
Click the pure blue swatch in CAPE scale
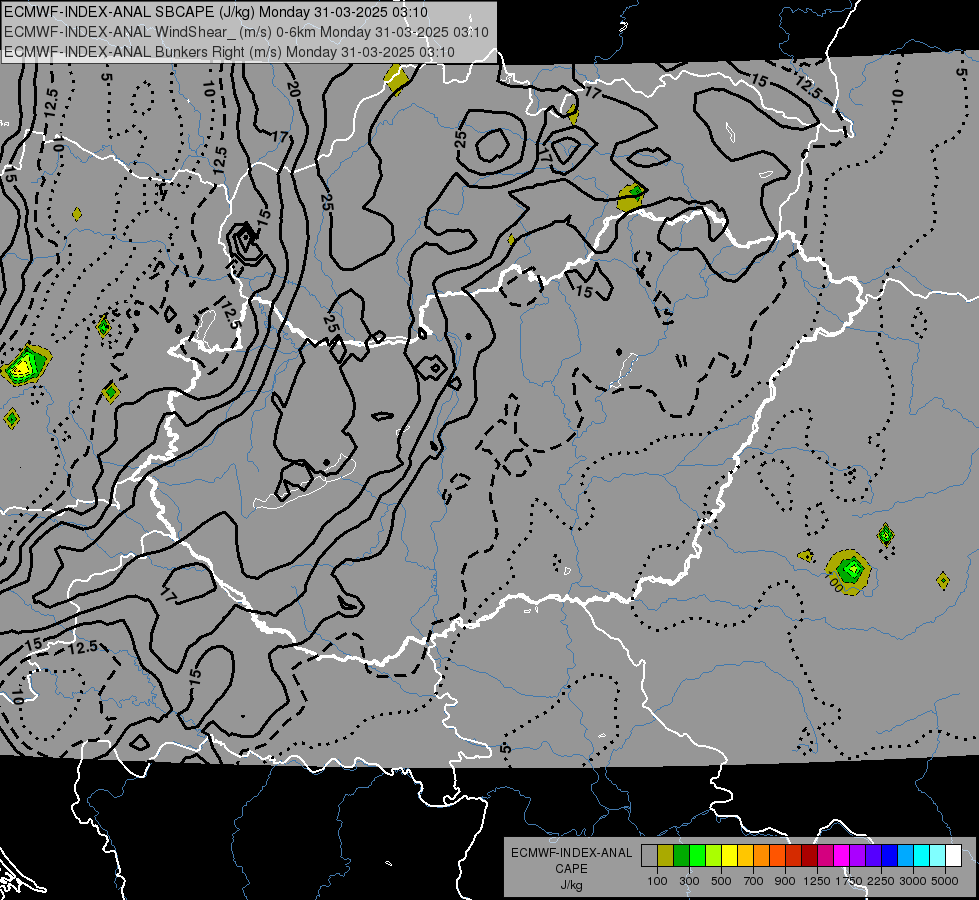coord(890,855)
